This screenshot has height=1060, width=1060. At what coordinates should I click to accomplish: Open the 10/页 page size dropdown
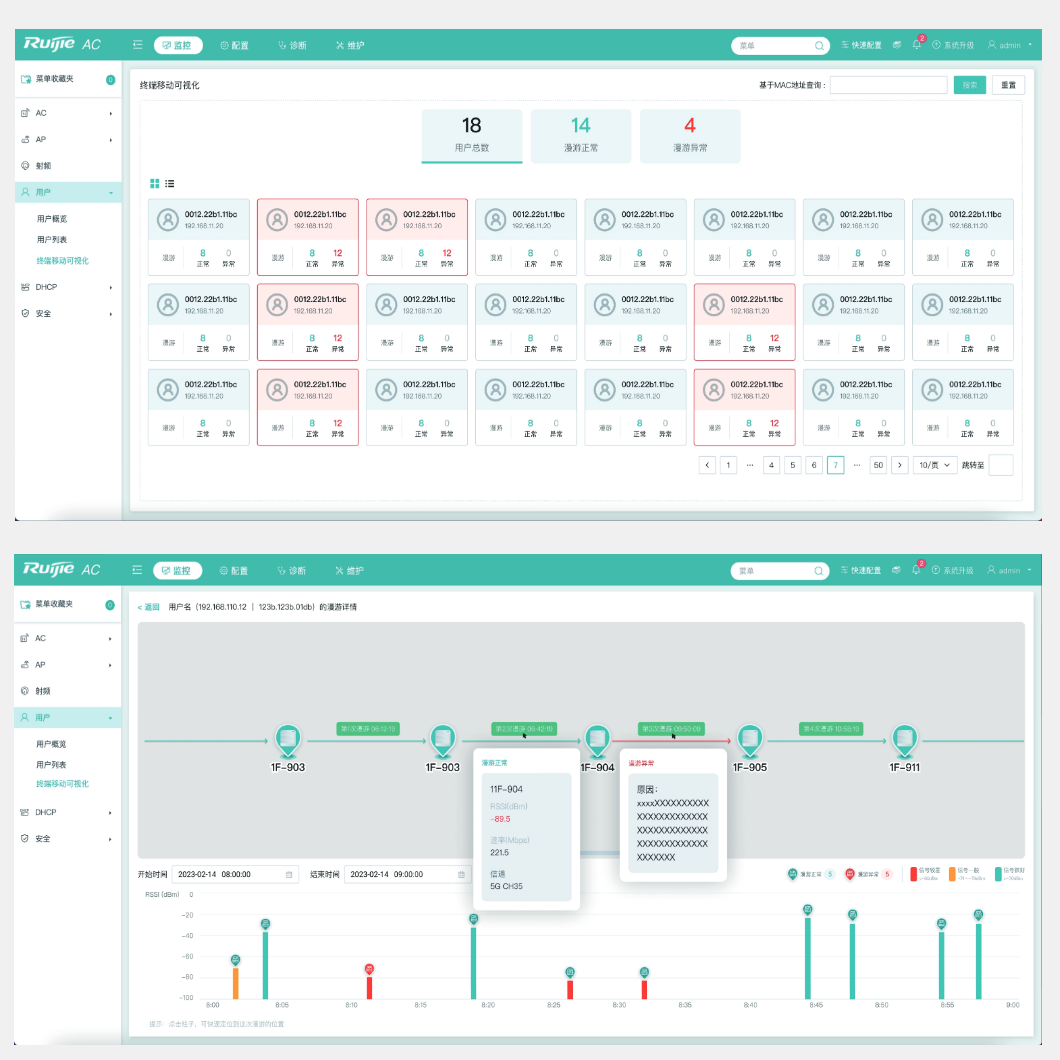point(935,465)
